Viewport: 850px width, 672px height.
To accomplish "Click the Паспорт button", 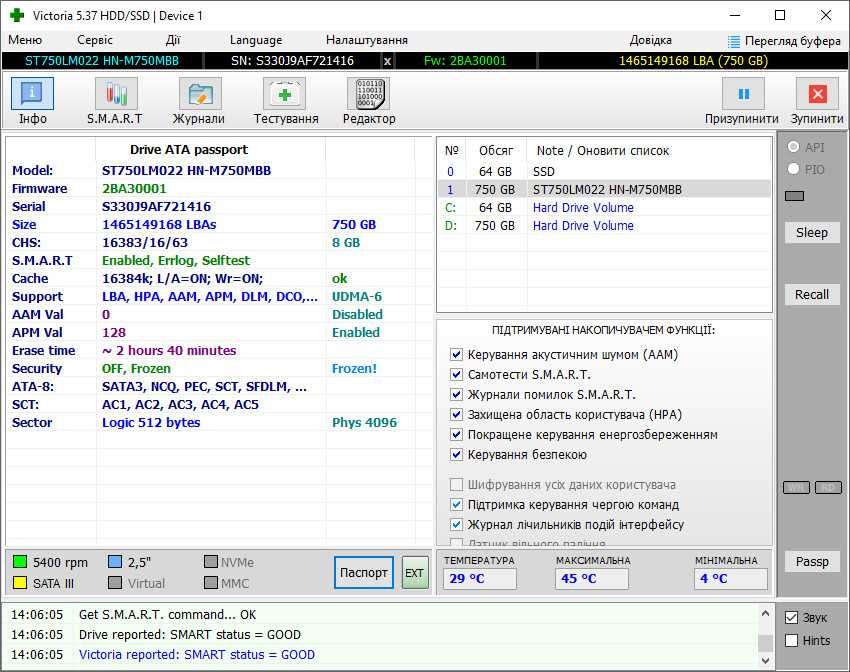I will [364, 573].
